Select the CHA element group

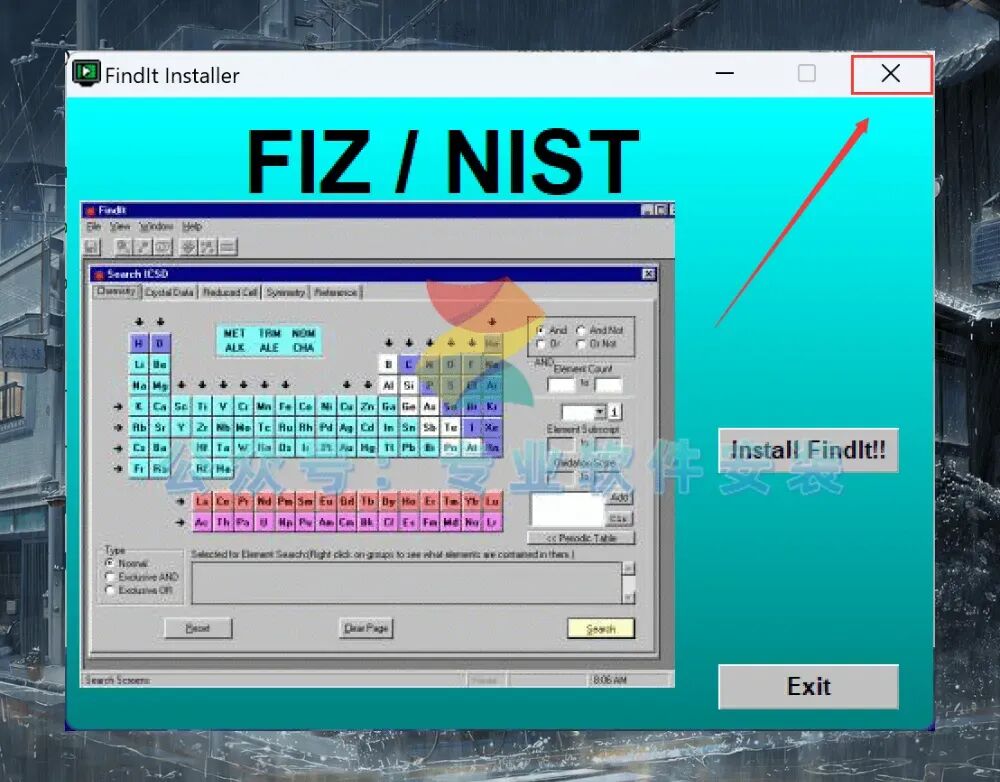[x=304, y=348]
